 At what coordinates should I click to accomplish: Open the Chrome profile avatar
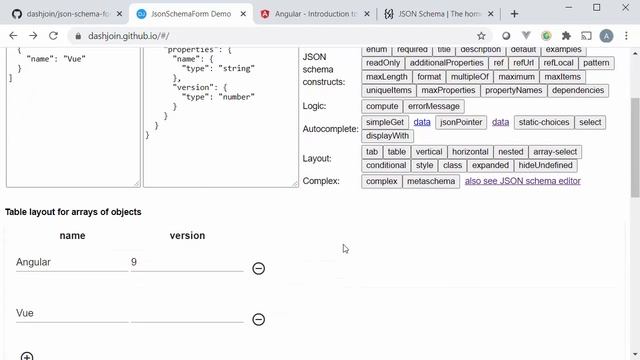606,36
